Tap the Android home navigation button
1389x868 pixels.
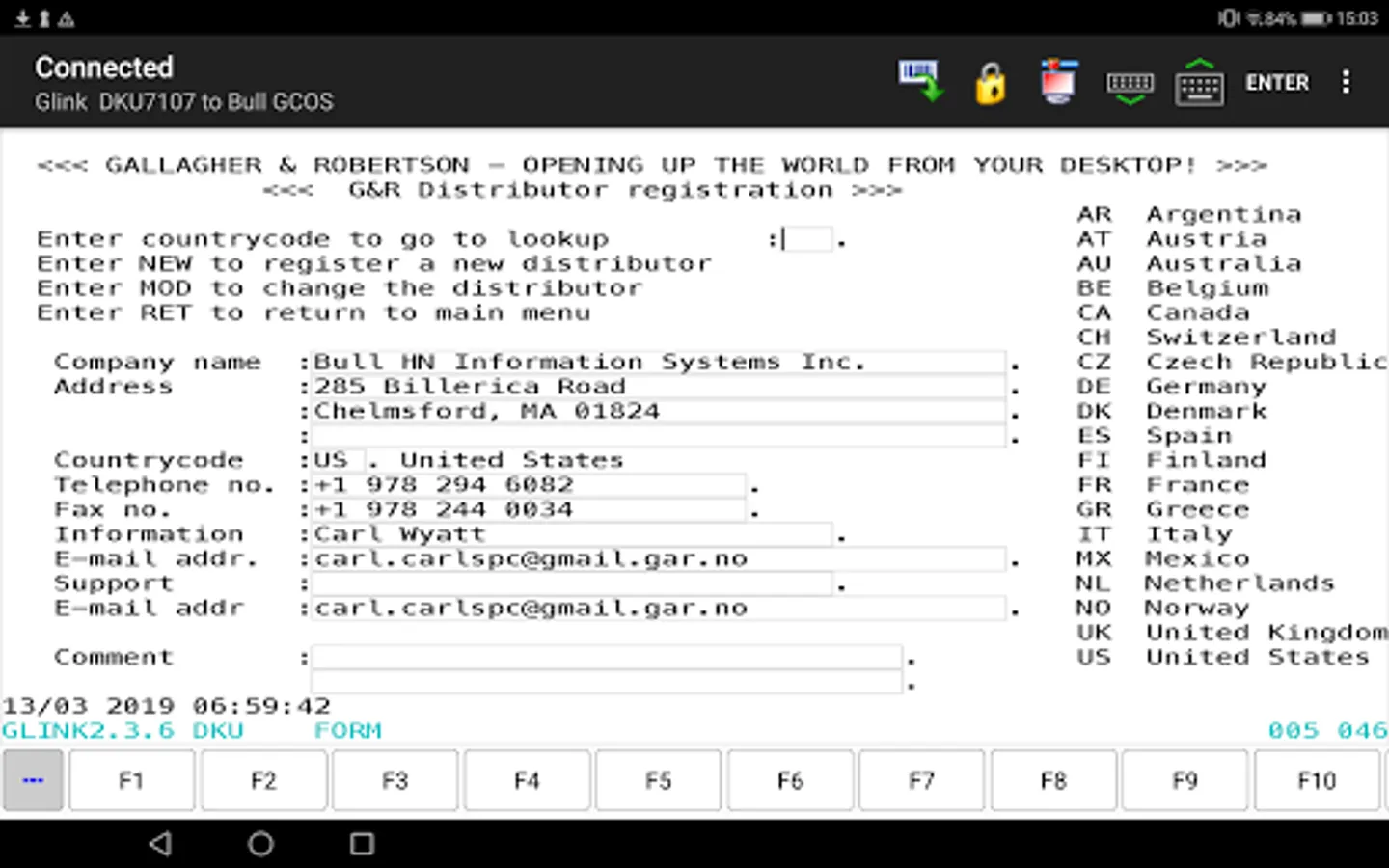[x=260, y=844]
